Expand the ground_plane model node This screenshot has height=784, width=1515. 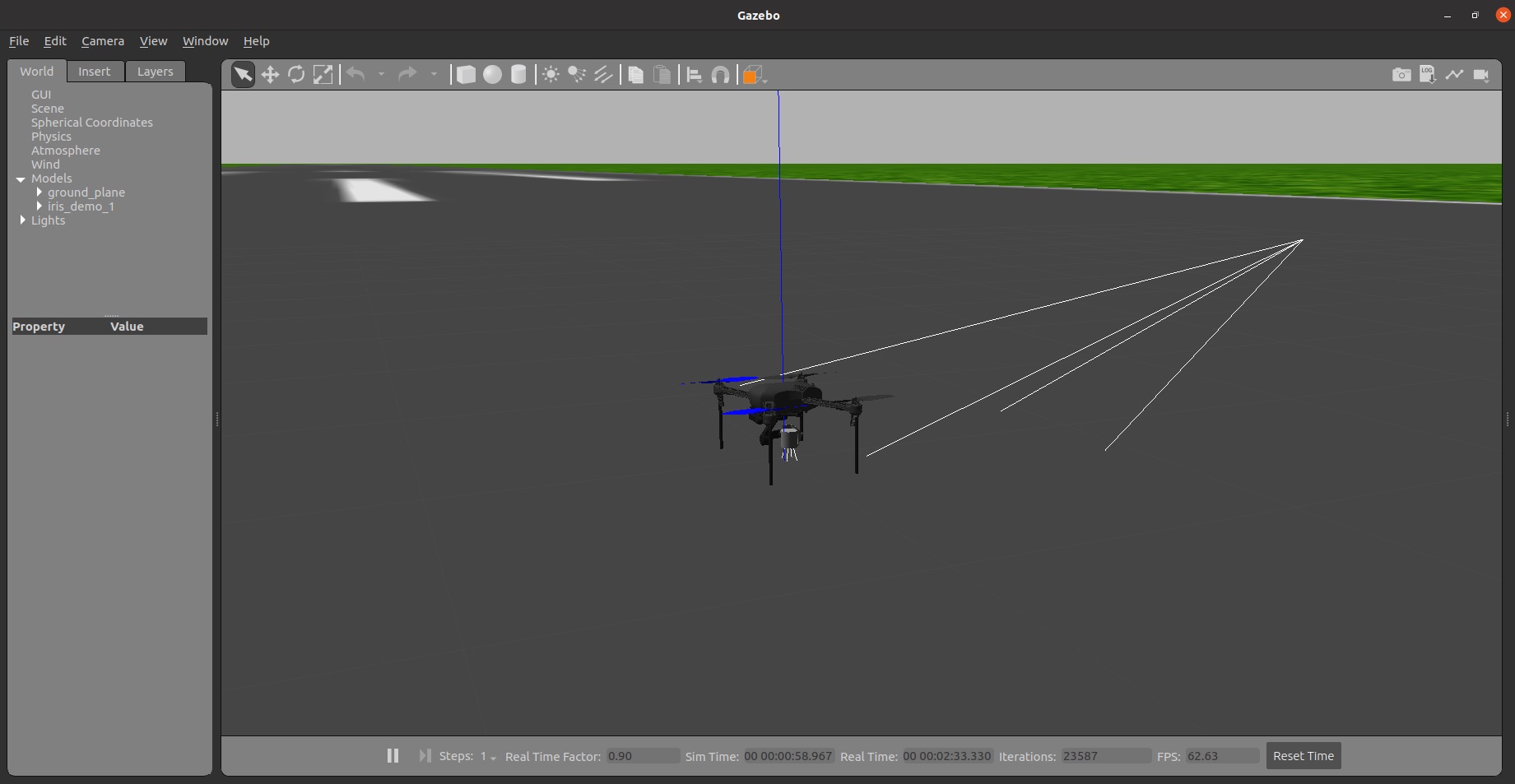click(x=39, y=193)
